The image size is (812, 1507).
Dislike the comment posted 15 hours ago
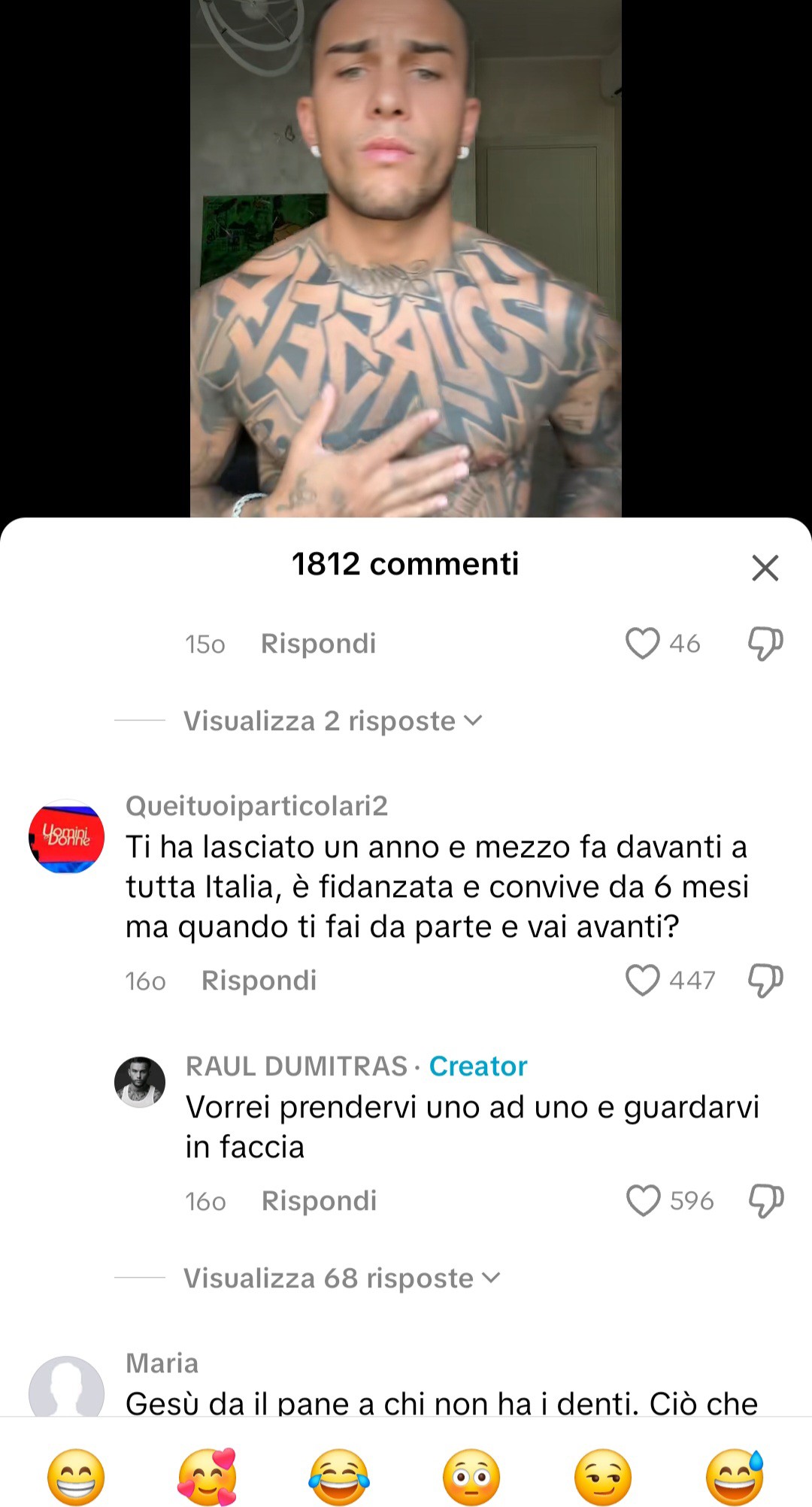[x=765, y=644]
